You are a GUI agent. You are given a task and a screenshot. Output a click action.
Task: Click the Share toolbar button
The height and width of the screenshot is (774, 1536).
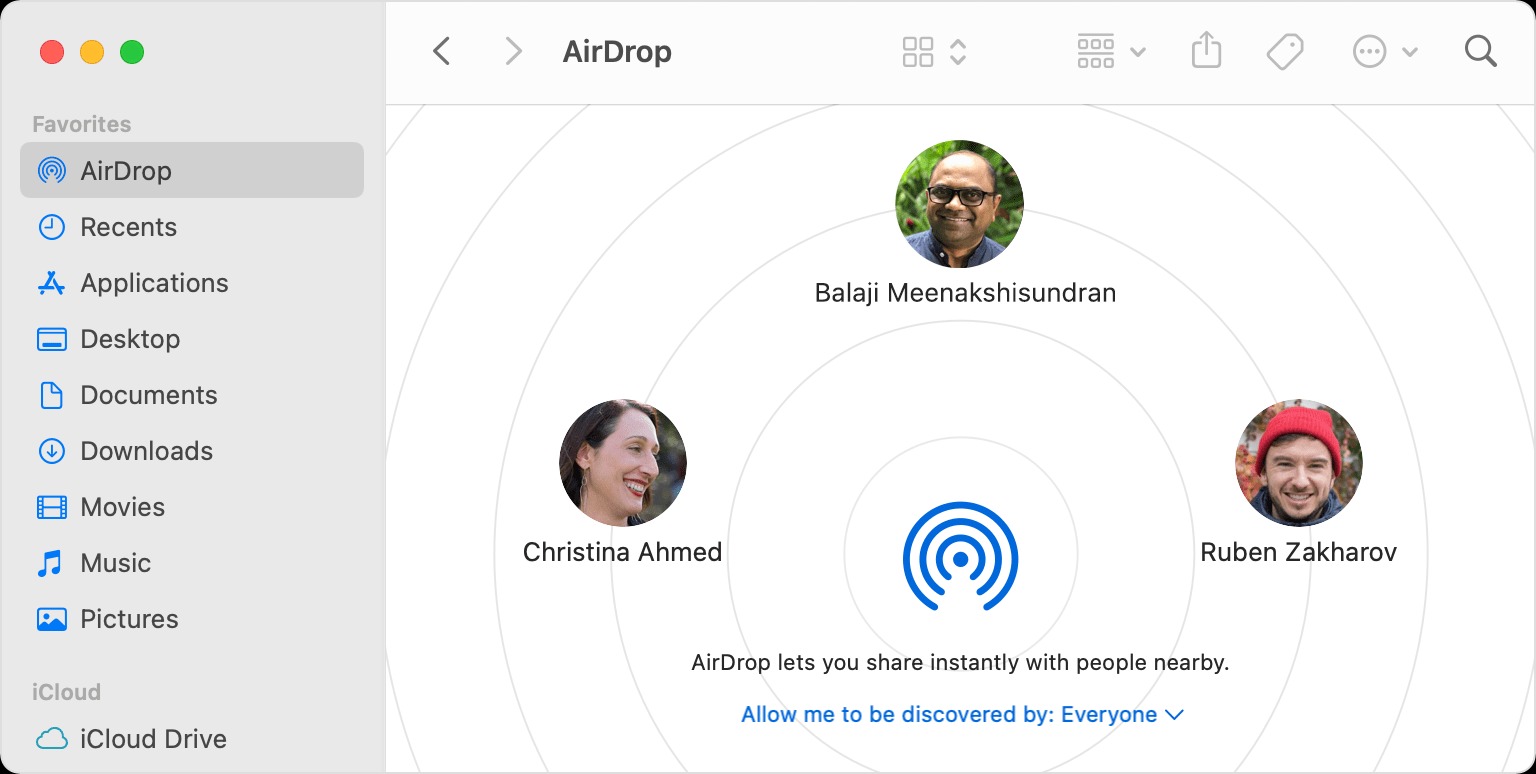pyautogui.click(x=1207, y=50)
